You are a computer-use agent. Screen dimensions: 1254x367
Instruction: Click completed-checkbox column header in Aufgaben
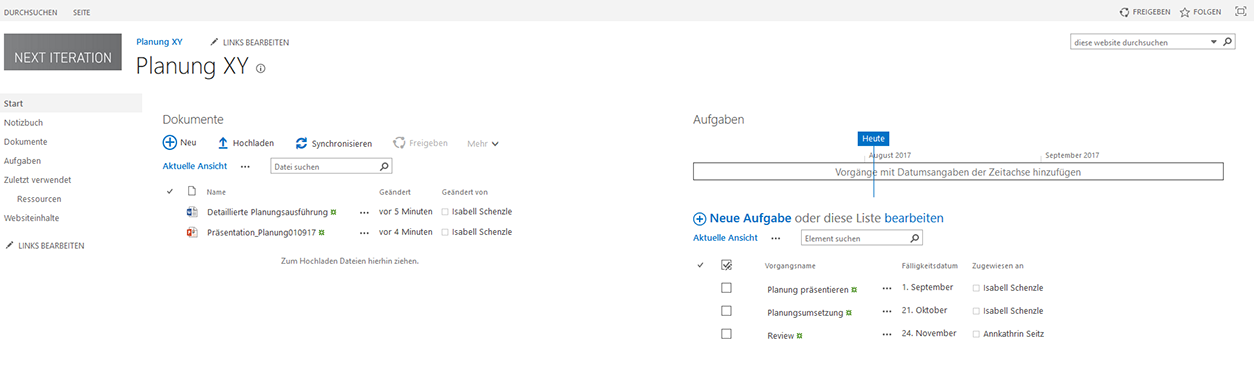[x=727, y=265]
